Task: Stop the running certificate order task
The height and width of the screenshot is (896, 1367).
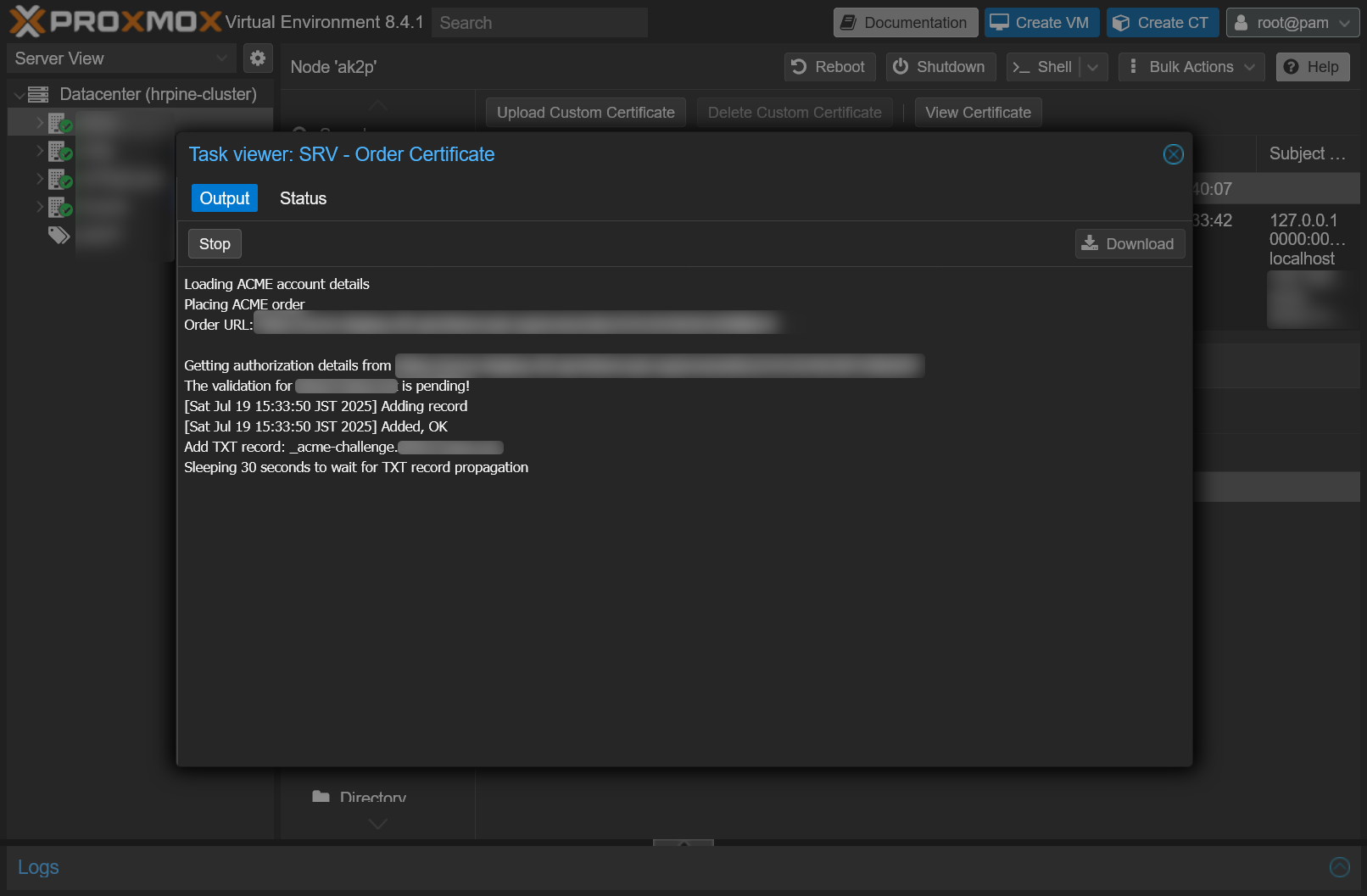Action: point(215,244)
